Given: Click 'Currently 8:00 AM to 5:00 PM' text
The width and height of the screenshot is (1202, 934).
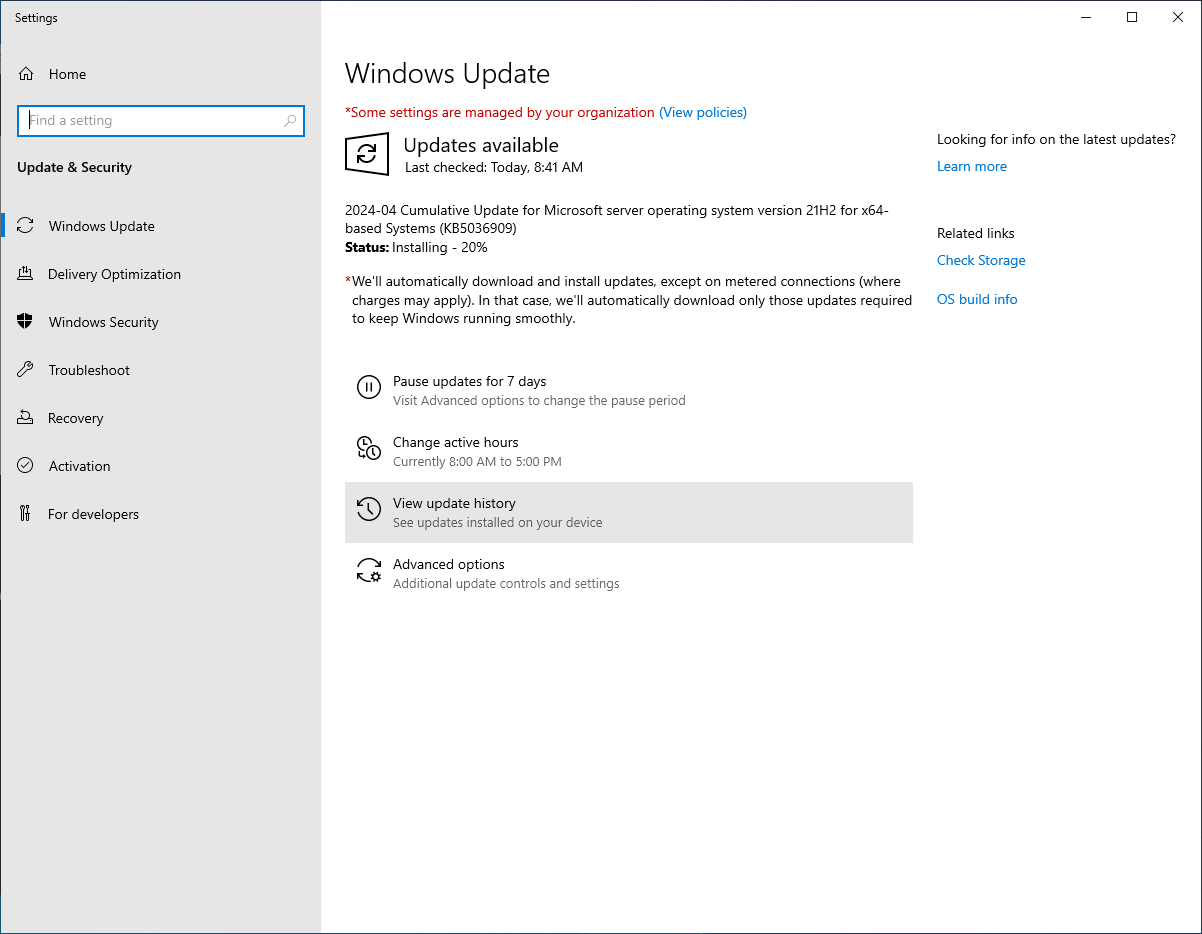Looking at the screenshot, I should pos(477,462).
